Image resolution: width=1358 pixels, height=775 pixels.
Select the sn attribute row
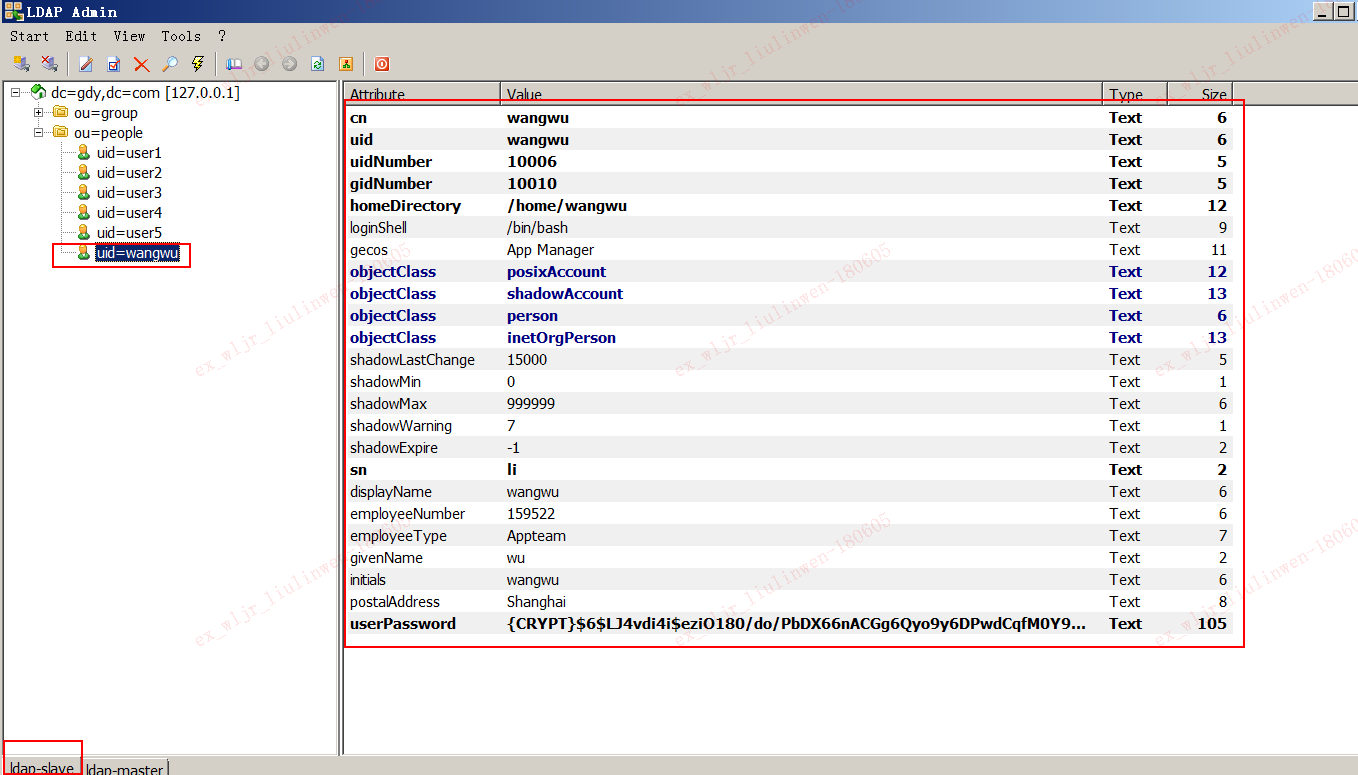788,469
